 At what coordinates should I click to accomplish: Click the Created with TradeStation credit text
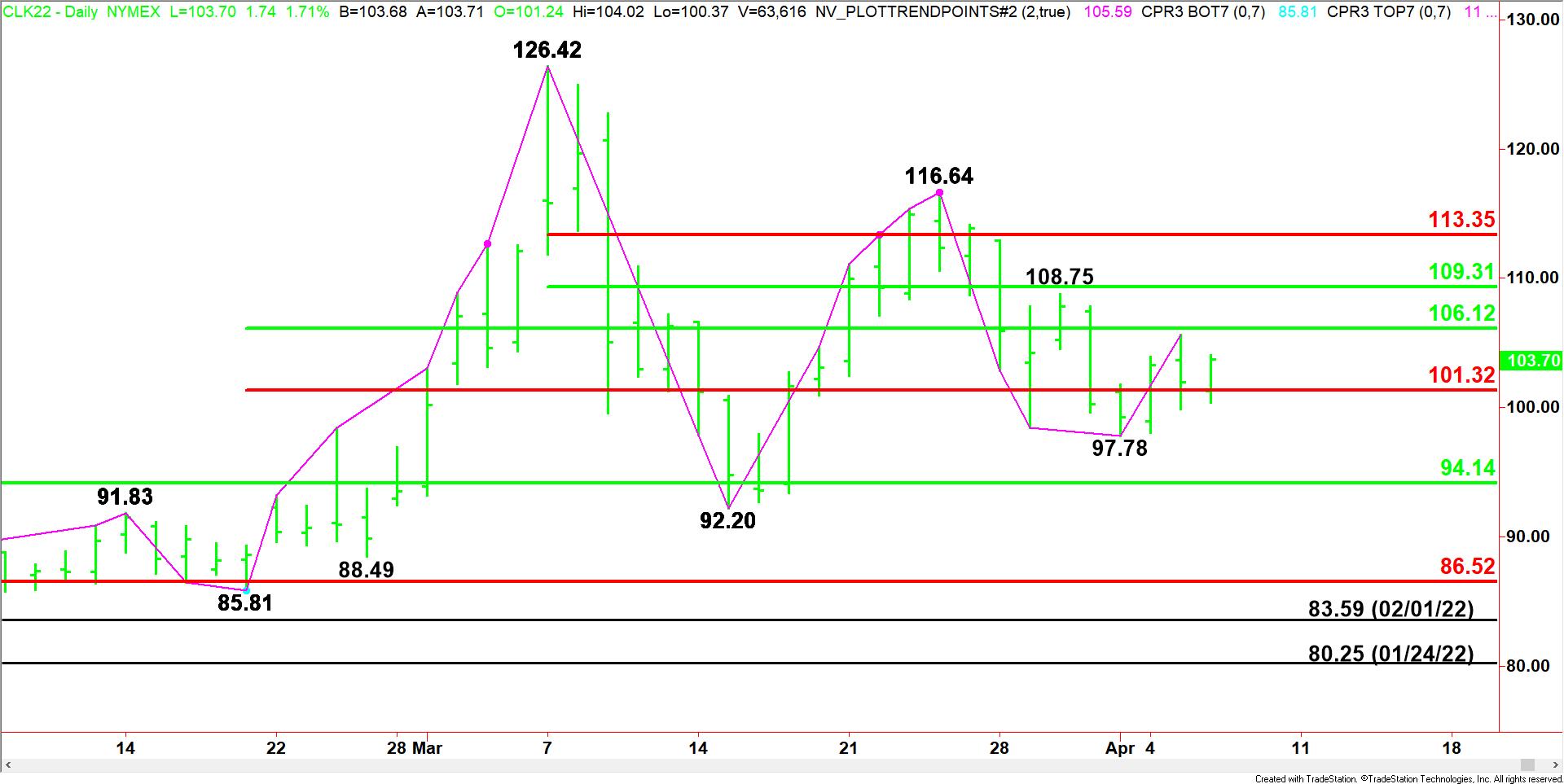(x=1408, y=779)
